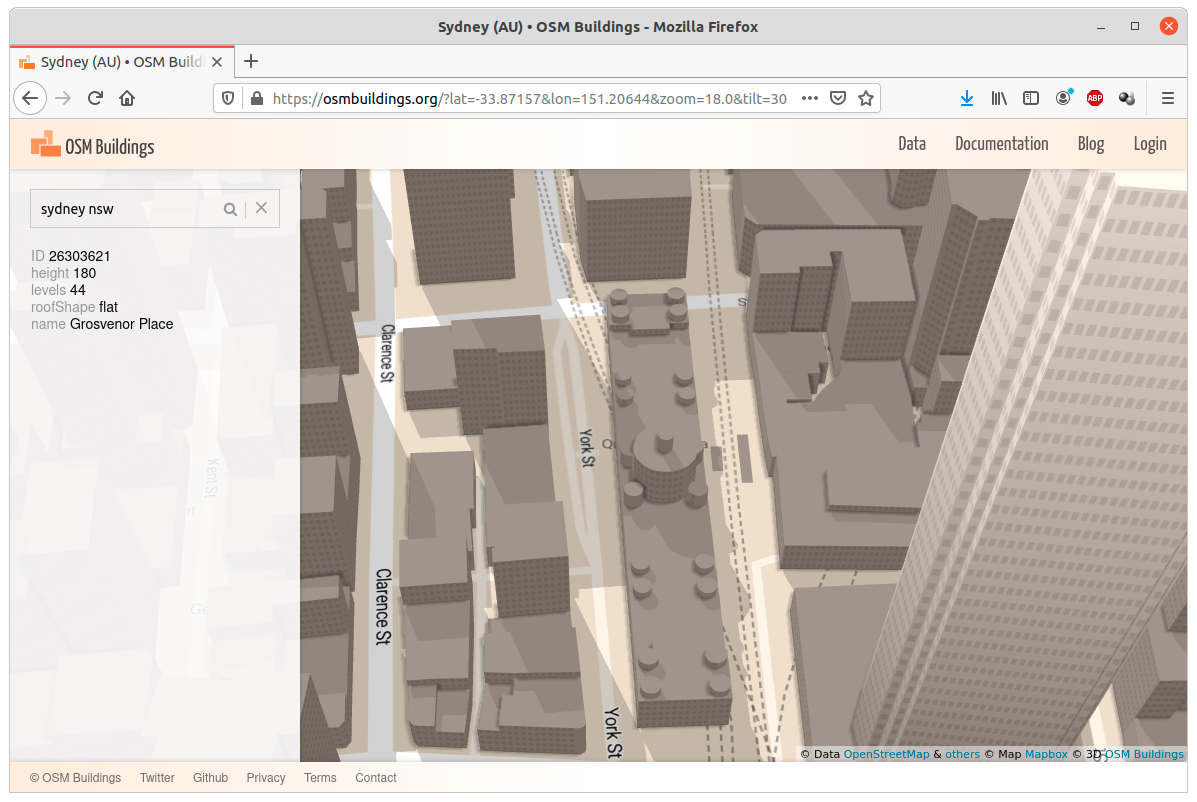Open the Terms footer link
This screenshot has width=1197, height=802.
coord(320,778)
